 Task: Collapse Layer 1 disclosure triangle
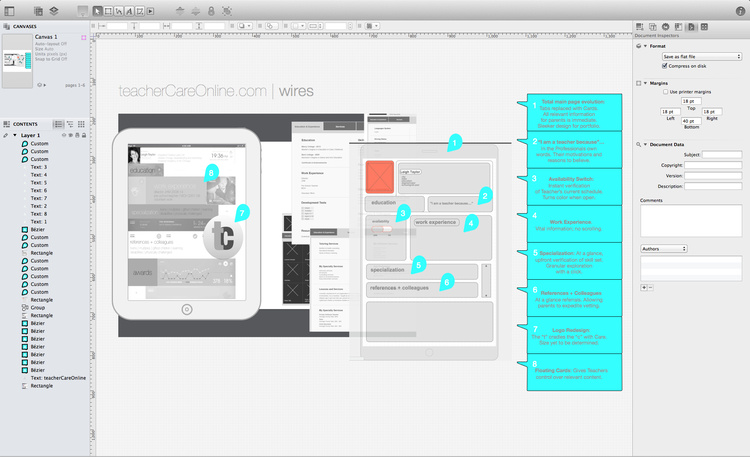[x=15, y=135]
